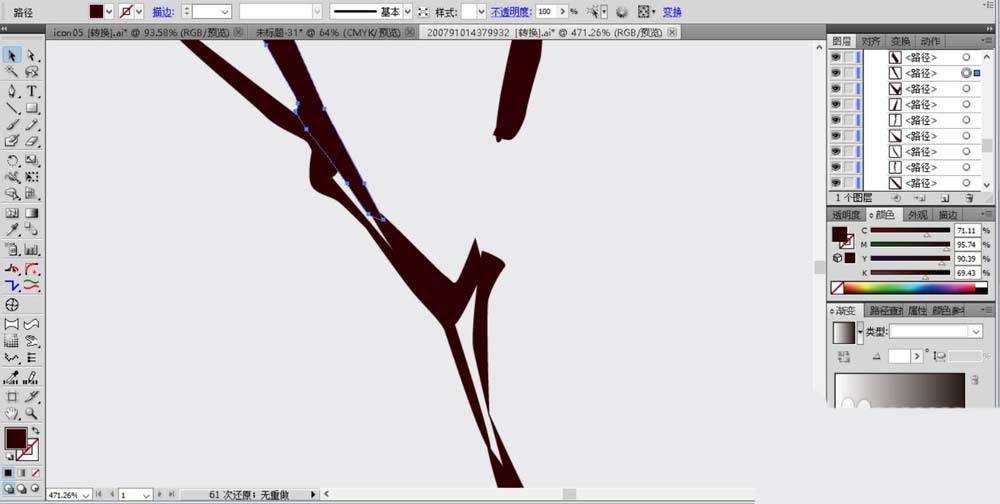Hide the first path layer's eye icon
Screen dimensions: 1000x504
835,57
